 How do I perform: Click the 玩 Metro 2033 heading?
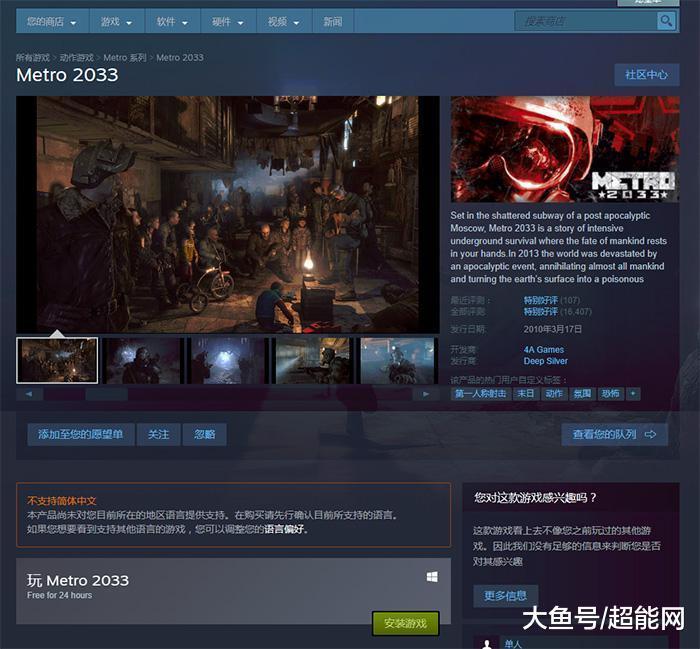tap(78, 580)
